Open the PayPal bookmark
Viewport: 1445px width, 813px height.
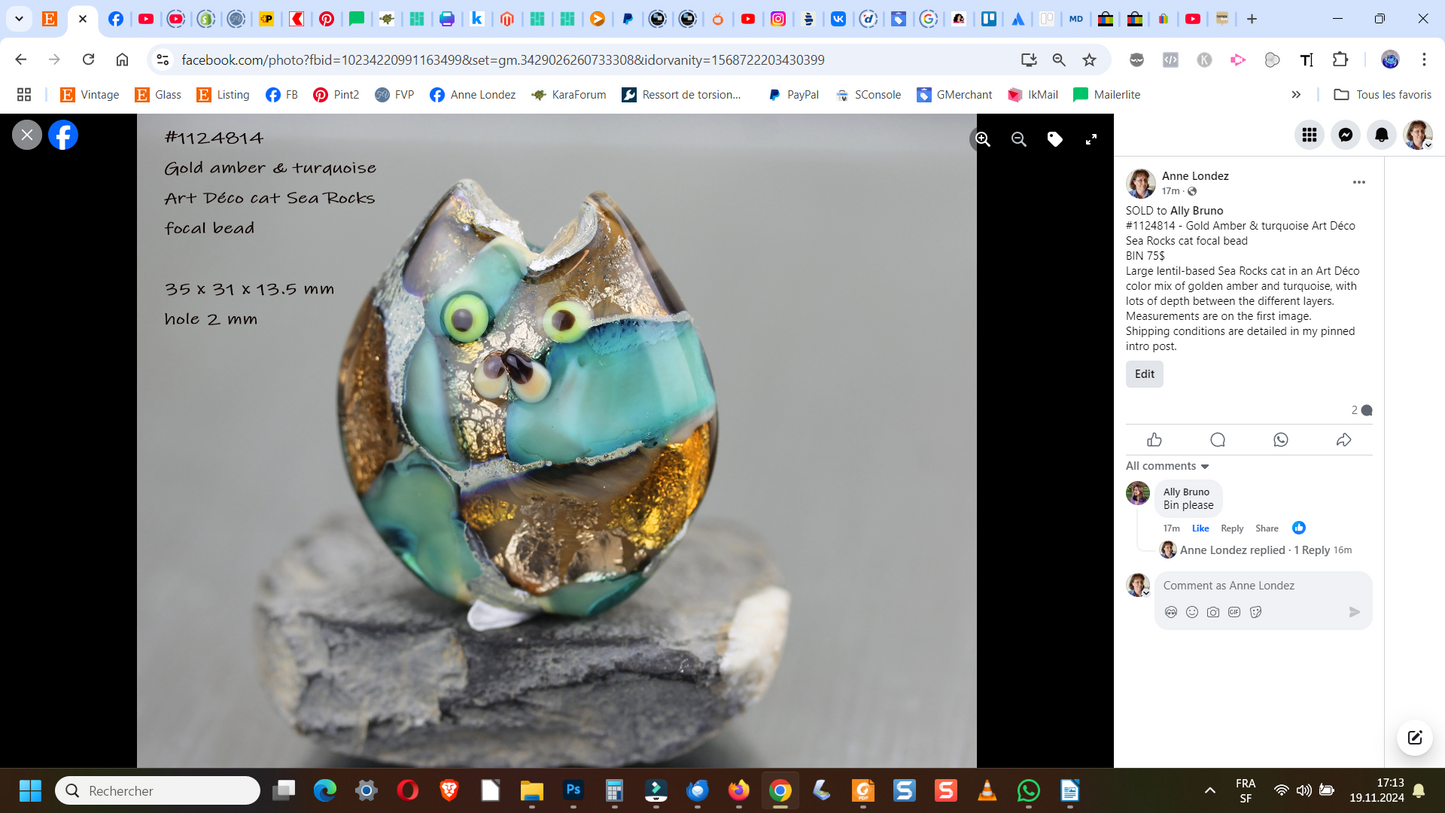tap(793, 95)
